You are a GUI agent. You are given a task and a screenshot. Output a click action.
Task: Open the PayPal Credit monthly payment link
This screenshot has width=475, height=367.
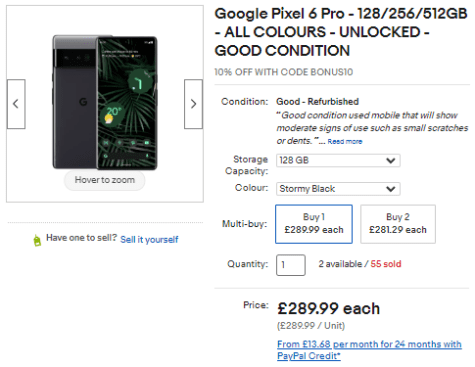[x=369, y=350]
